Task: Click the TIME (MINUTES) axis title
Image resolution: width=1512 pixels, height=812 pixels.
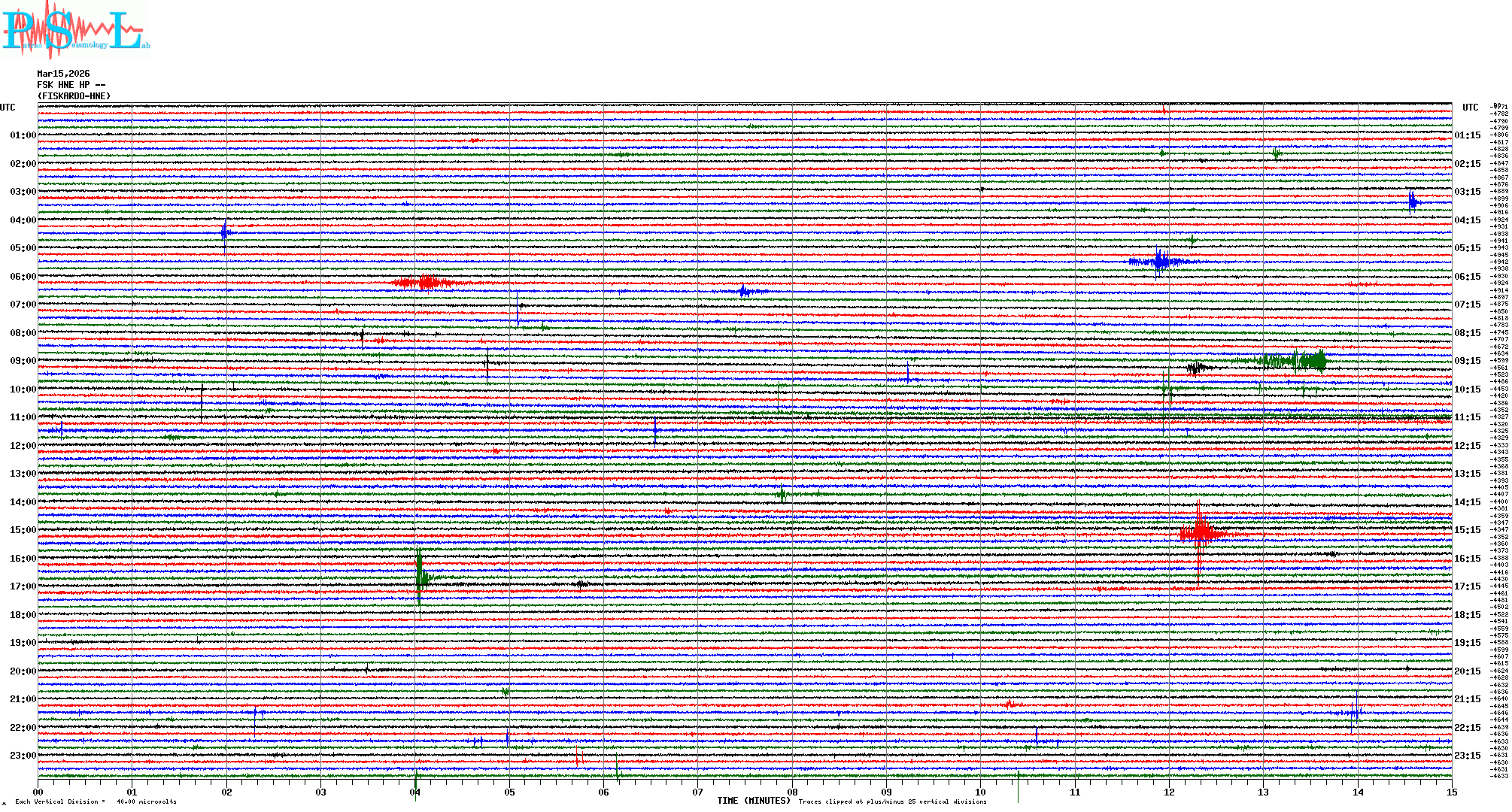Action: [x=753, y=801]
